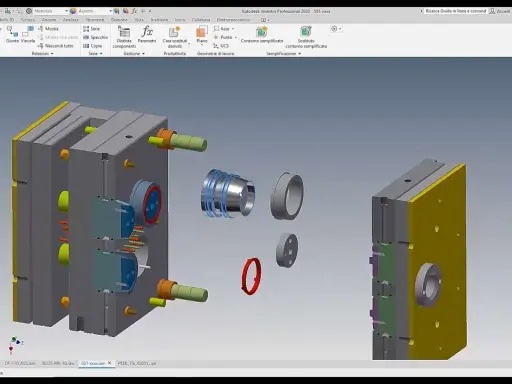Screen dimensions: 512x384
Task: Choose the Specchio mirror tool
Action: click(x=96, y=37)
